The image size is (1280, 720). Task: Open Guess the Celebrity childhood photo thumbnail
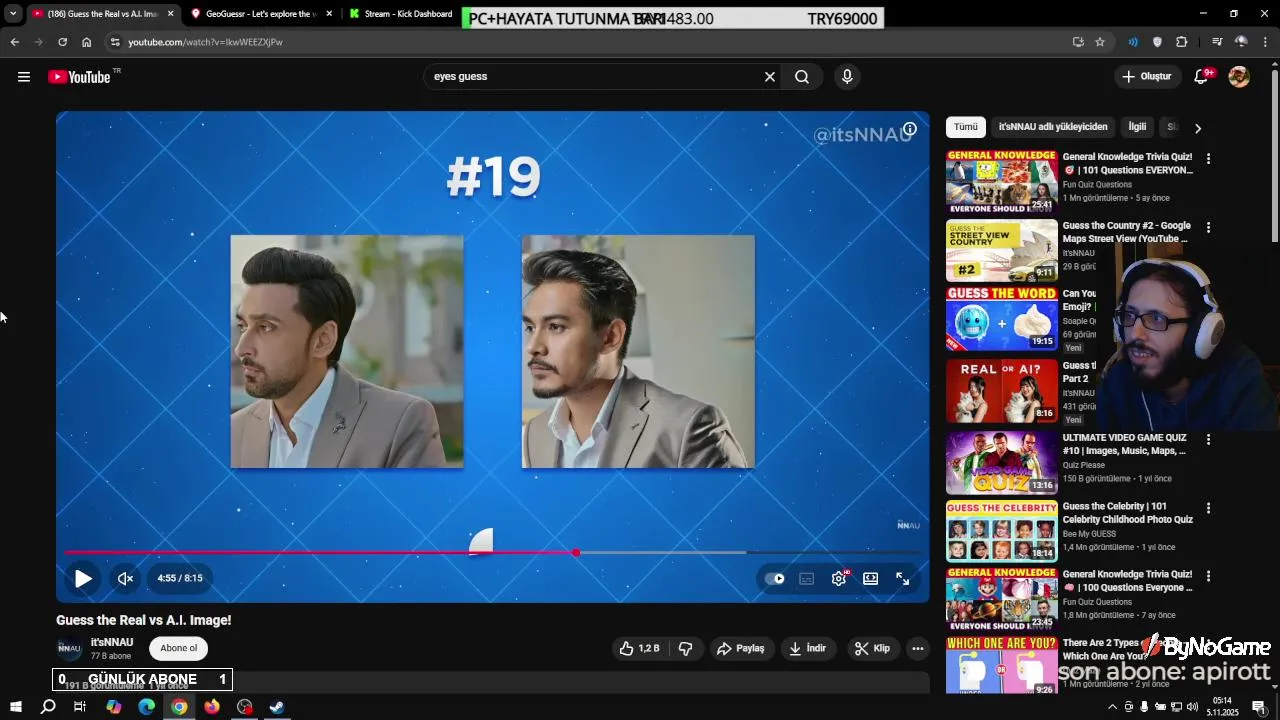tap(1001, 531)
